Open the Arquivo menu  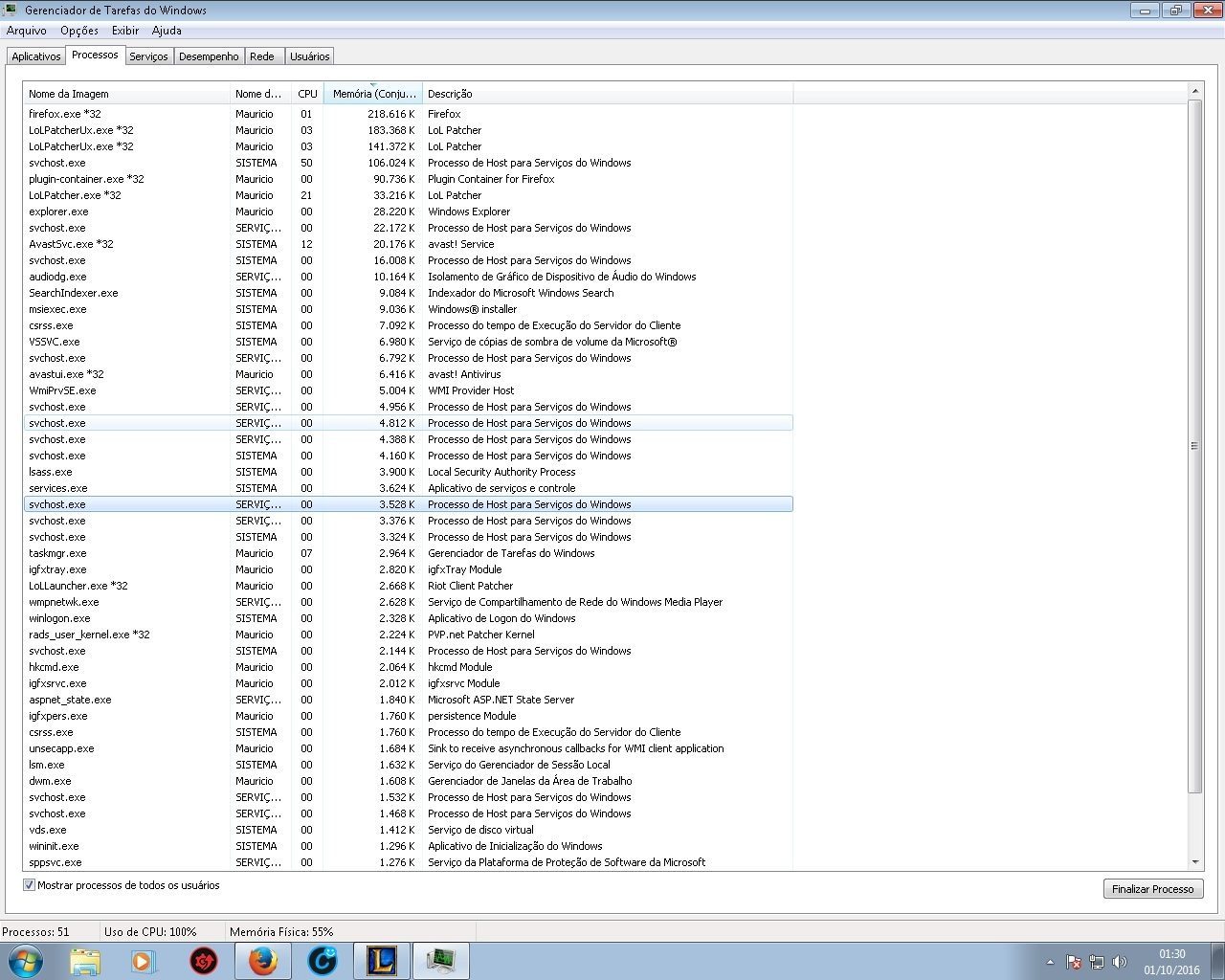[x=27, y=31]
